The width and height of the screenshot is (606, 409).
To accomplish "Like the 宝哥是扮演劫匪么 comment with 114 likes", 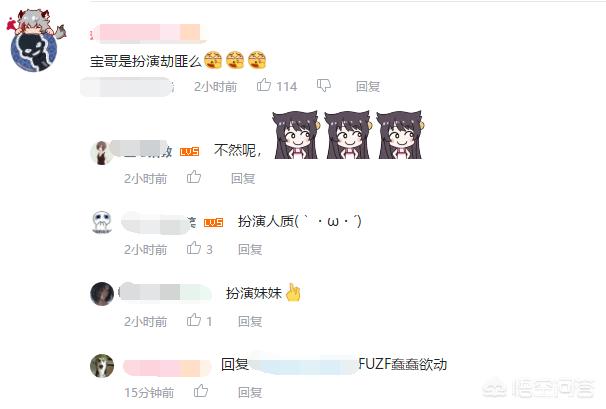I will [x=264, y=85].
